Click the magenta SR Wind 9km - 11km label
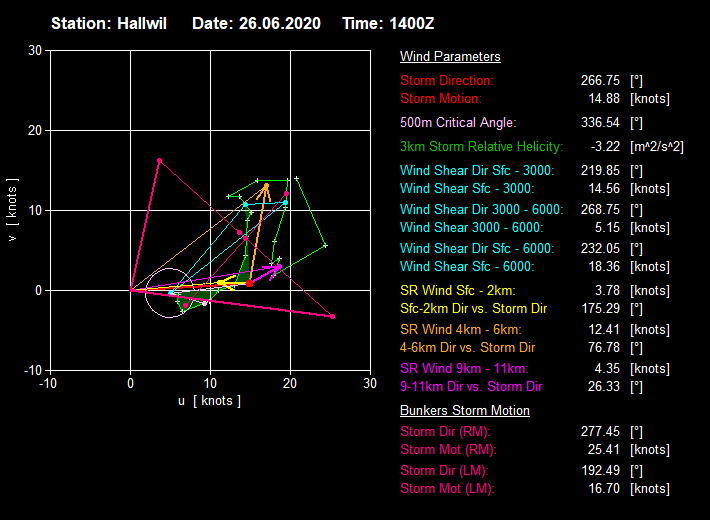The height and width of the screenshot is (520, 710). [465, 368]
